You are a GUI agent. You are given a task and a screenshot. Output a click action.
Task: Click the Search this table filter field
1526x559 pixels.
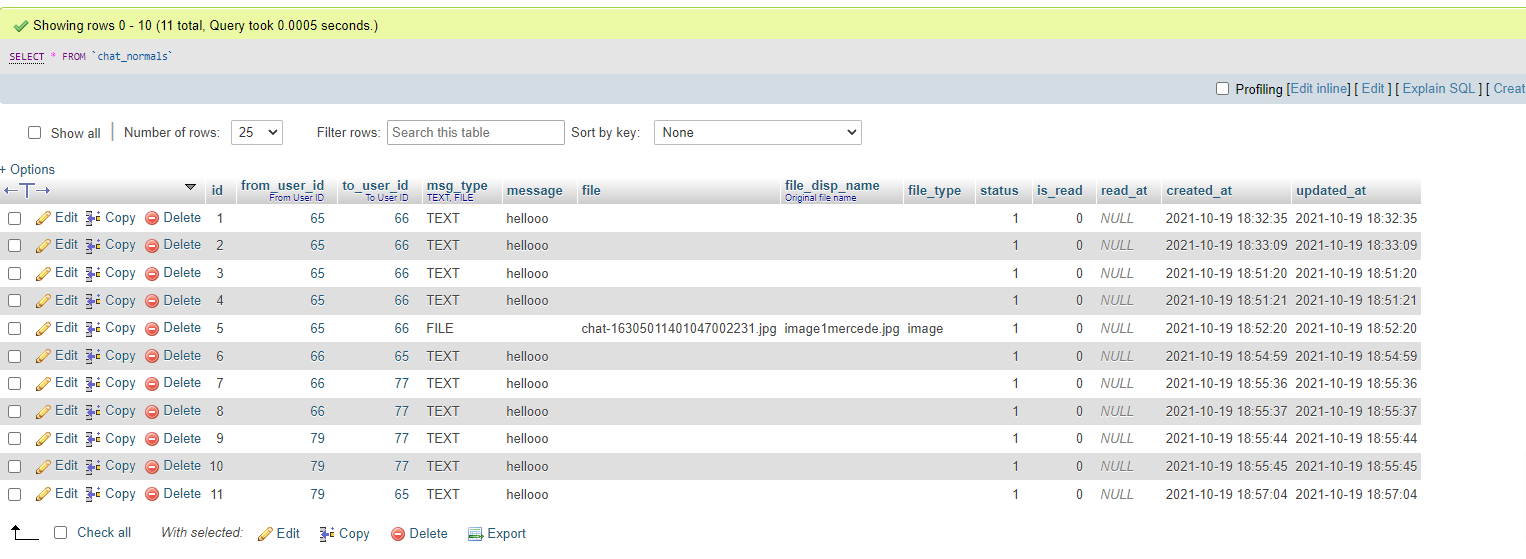(x=476, y=132)
